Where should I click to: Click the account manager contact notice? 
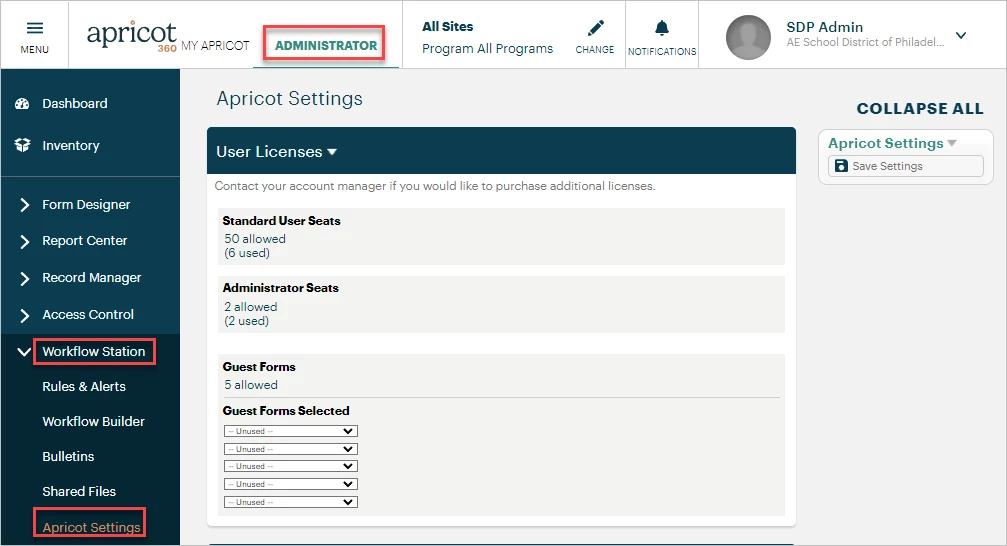[435, 186]
